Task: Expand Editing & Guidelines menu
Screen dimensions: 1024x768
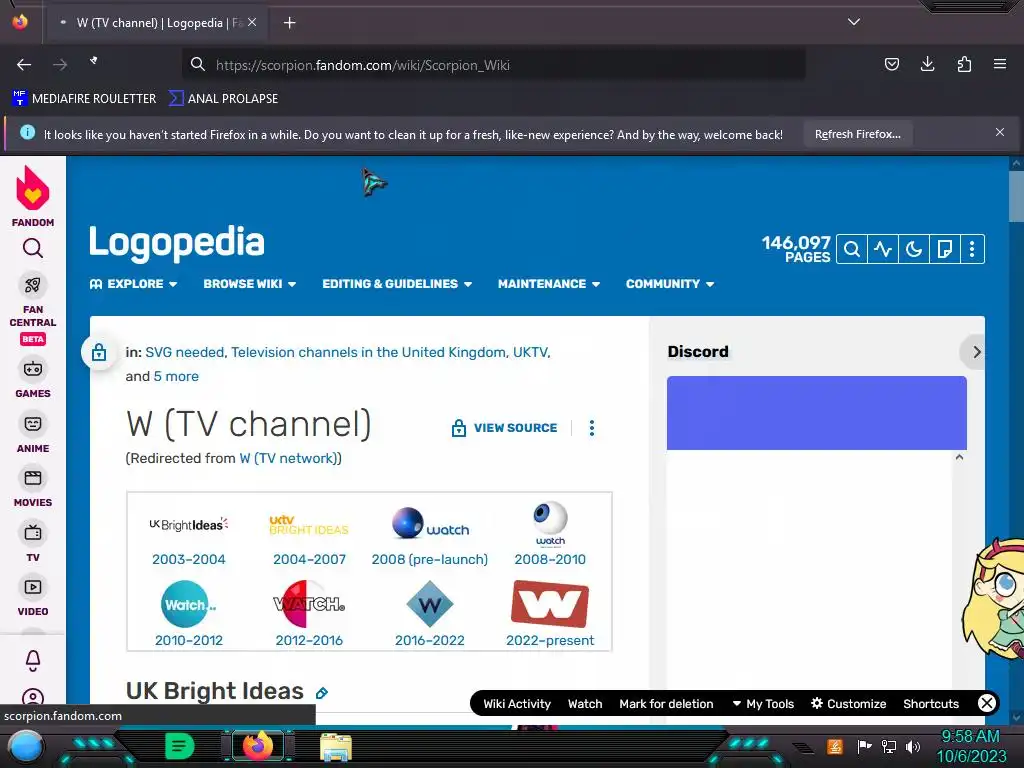Action: 397,284
